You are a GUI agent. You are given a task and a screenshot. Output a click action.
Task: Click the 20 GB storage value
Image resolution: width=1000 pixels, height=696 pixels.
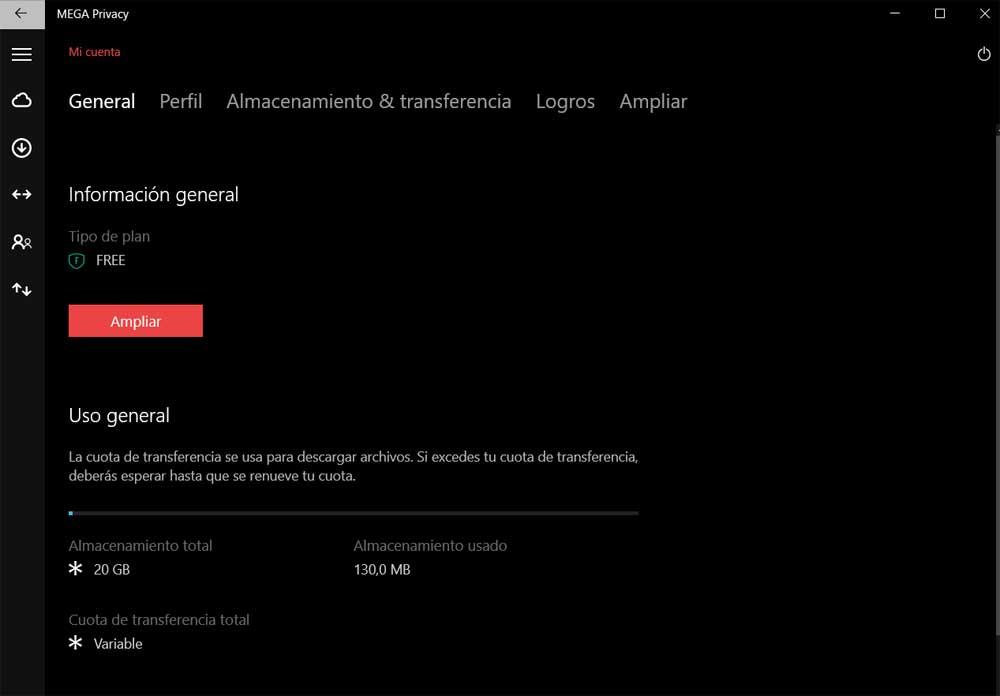coord(112,570)
